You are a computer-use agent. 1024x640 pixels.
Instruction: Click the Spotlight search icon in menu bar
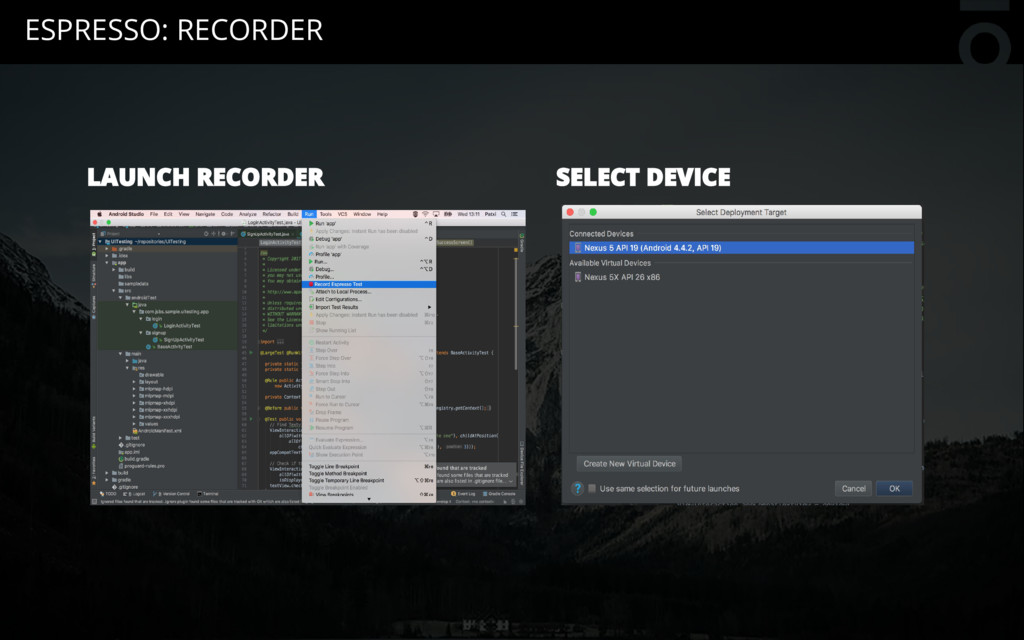click(x=504, y=214)
